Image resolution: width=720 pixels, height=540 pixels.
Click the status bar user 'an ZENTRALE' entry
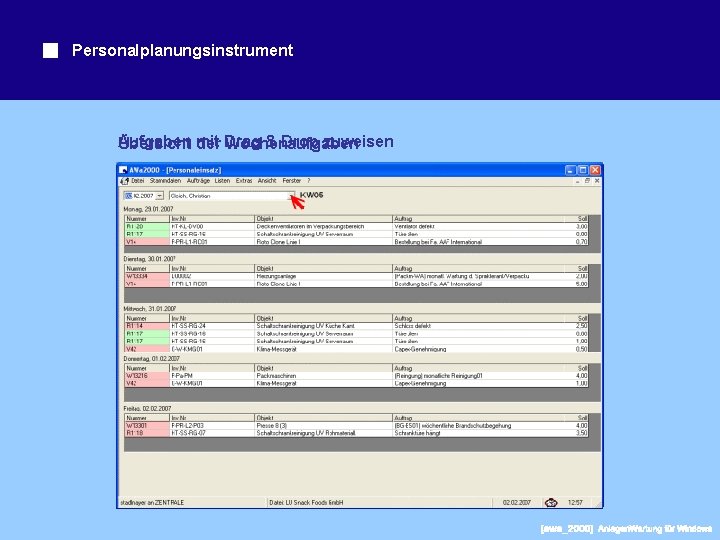pos(152,503)
